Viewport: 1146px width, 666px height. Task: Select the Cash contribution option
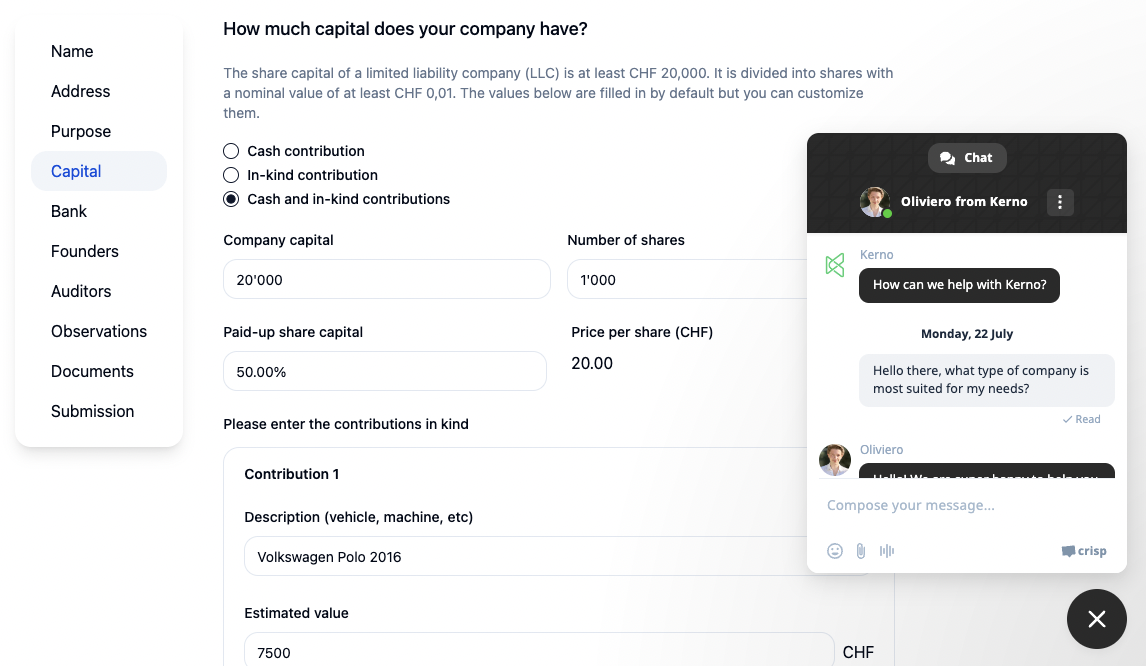[x=231, y=151]
